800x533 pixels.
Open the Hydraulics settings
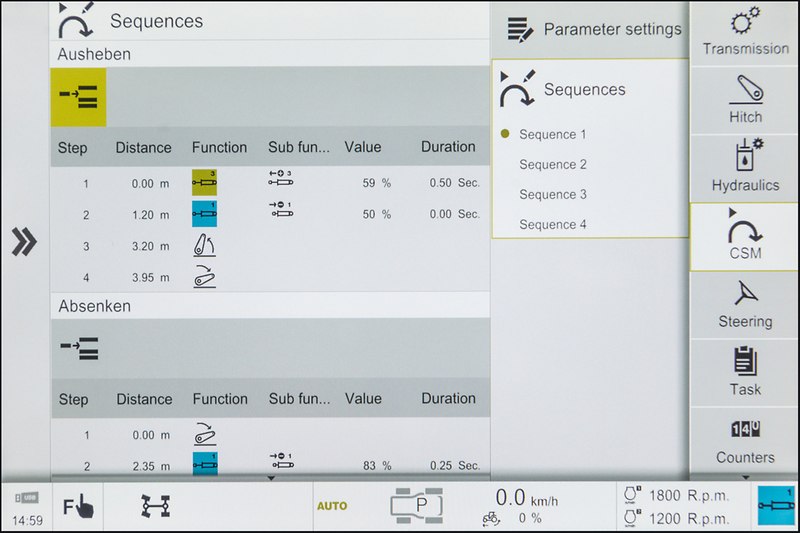coord(745,168)
